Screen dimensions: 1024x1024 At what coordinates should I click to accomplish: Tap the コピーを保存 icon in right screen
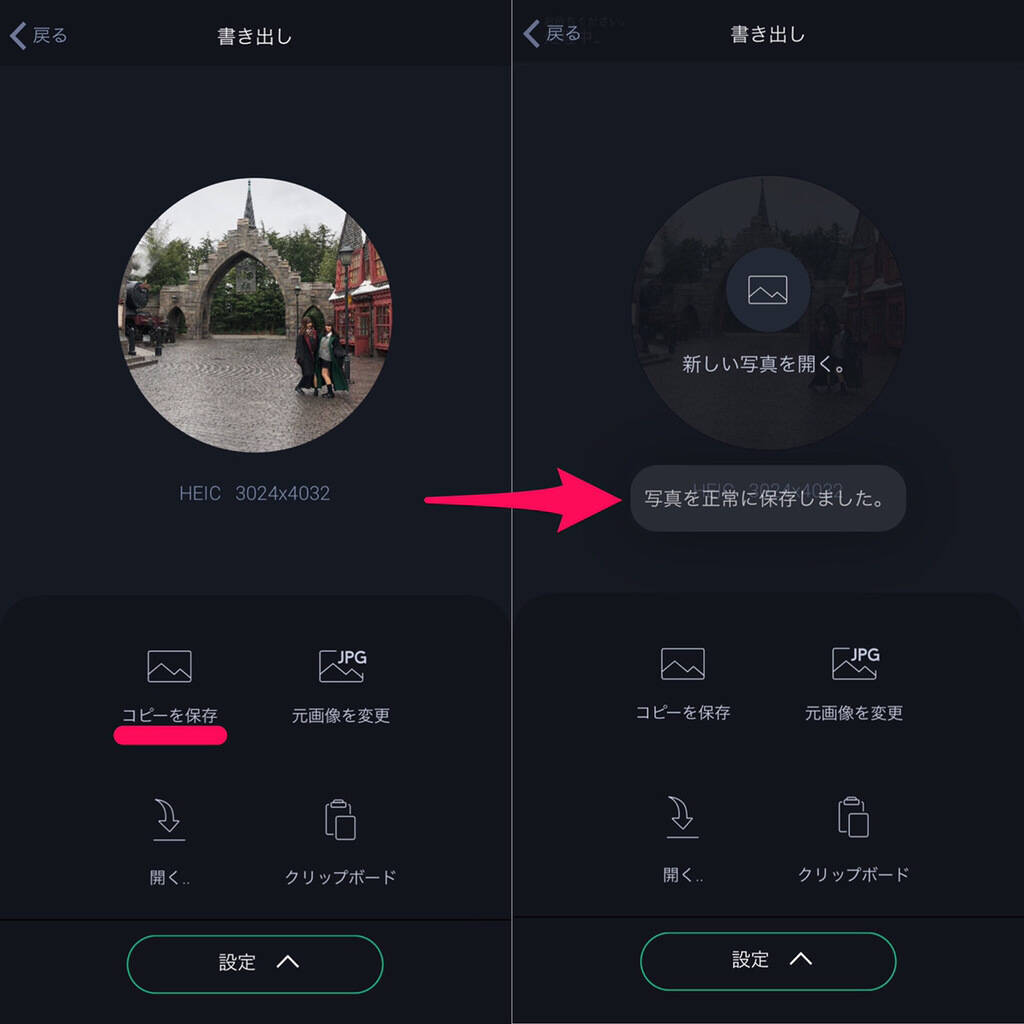point(682,664)
